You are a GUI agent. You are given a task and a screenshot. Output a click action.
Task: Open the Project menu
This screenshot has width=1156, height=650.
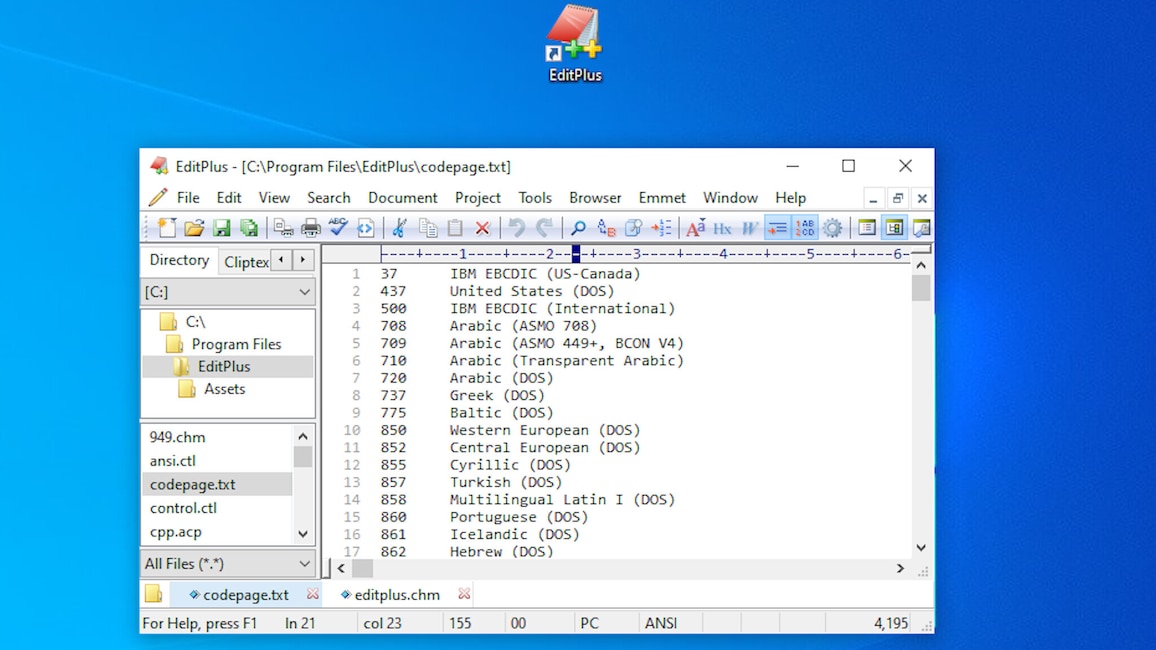click(x=478, y=198)
